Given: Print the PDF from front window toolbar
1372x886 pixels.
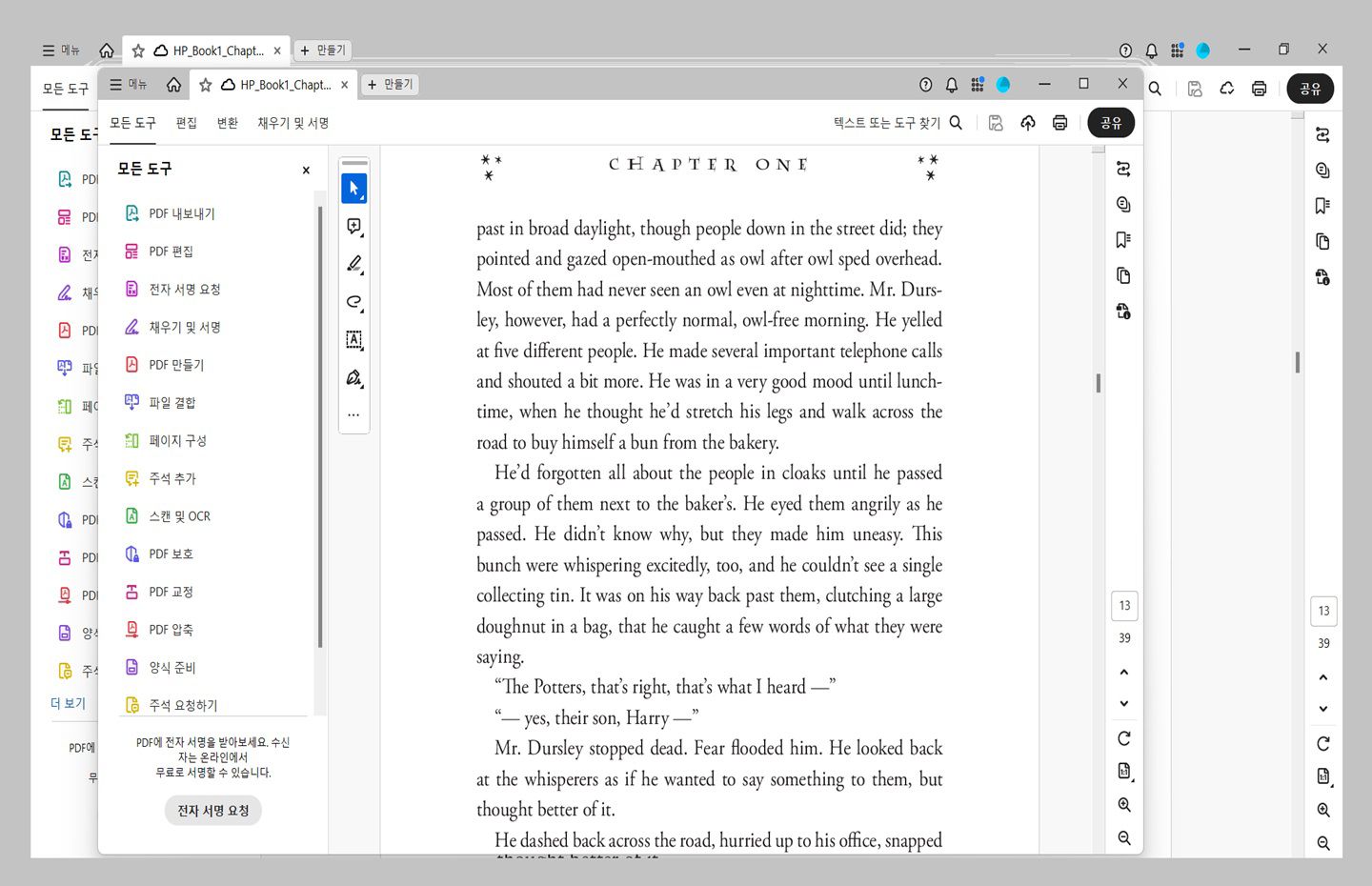Looking at the screenshot, I should (1059, 123).
